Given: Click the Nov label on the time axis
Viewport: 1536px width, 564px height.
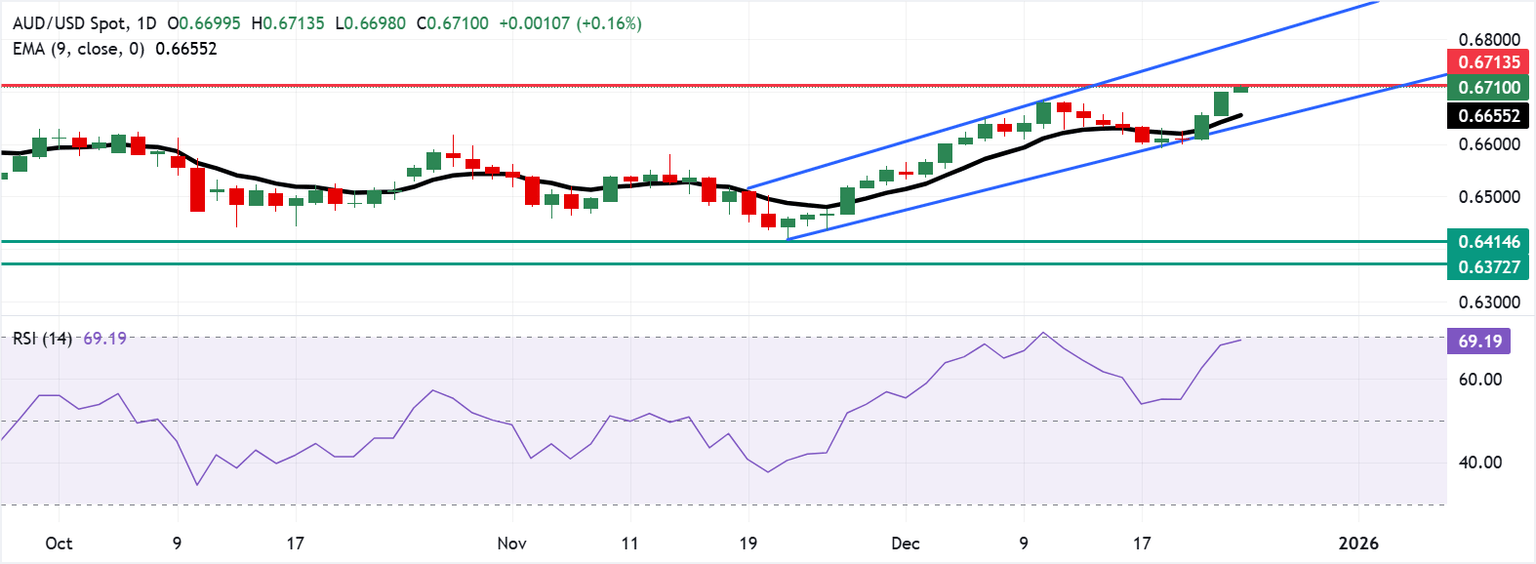Looking at the screenshot, I should tap(511, 543).
